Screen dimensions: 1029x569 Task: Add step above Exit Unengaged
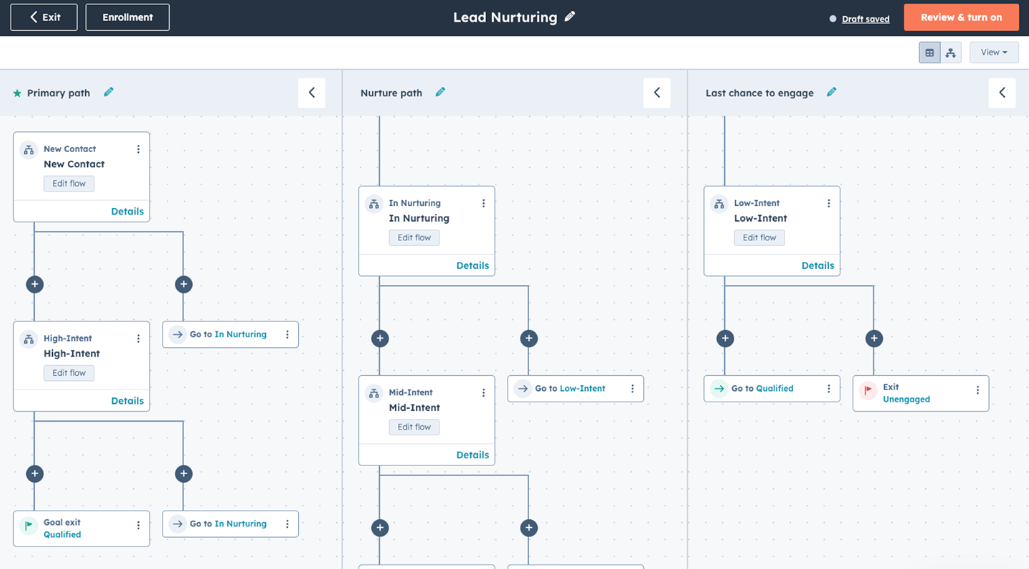[x=874, y=339]
